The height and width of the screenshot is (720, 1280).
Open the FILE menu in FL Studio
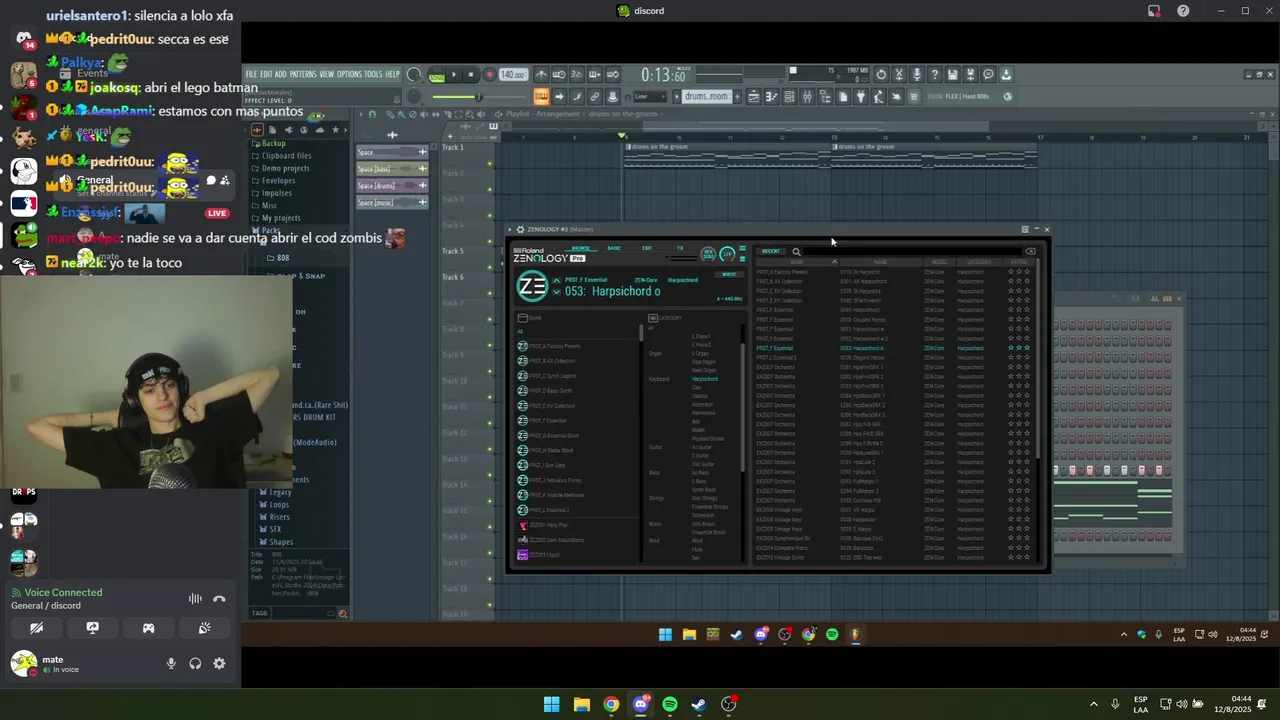click(251, 74)
